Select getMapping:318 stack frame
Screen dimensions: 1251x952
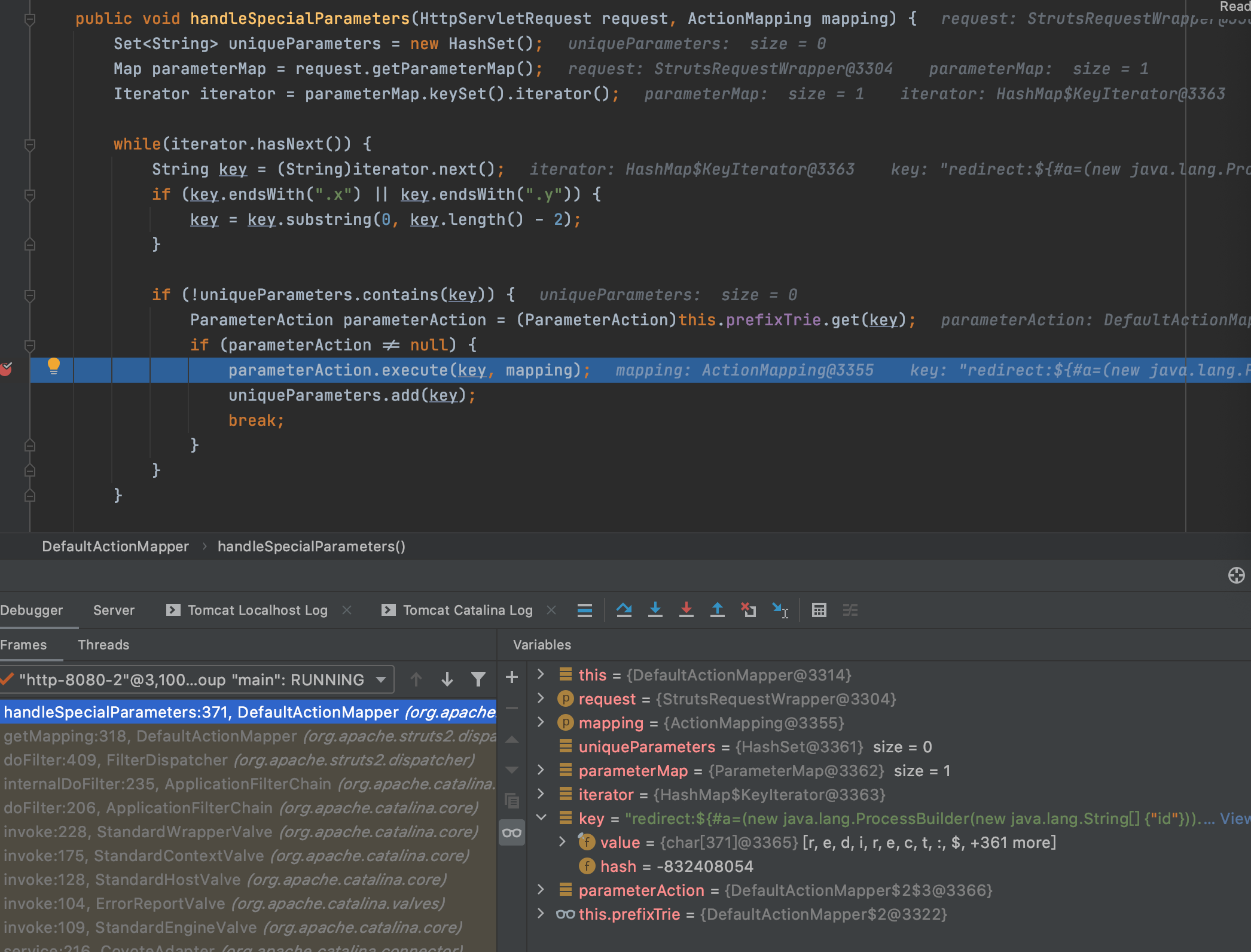coord(248,736)
